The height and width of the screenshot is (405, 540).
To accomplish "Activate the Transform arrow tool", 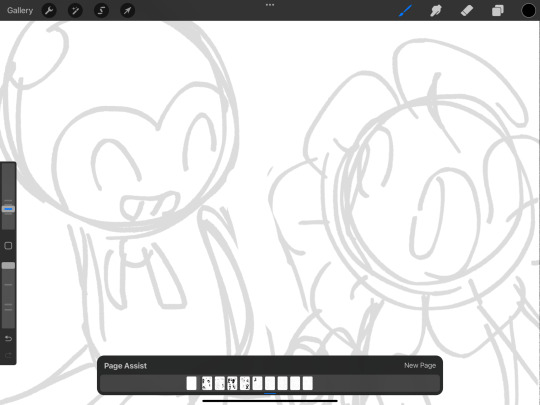I will point(127,11).
